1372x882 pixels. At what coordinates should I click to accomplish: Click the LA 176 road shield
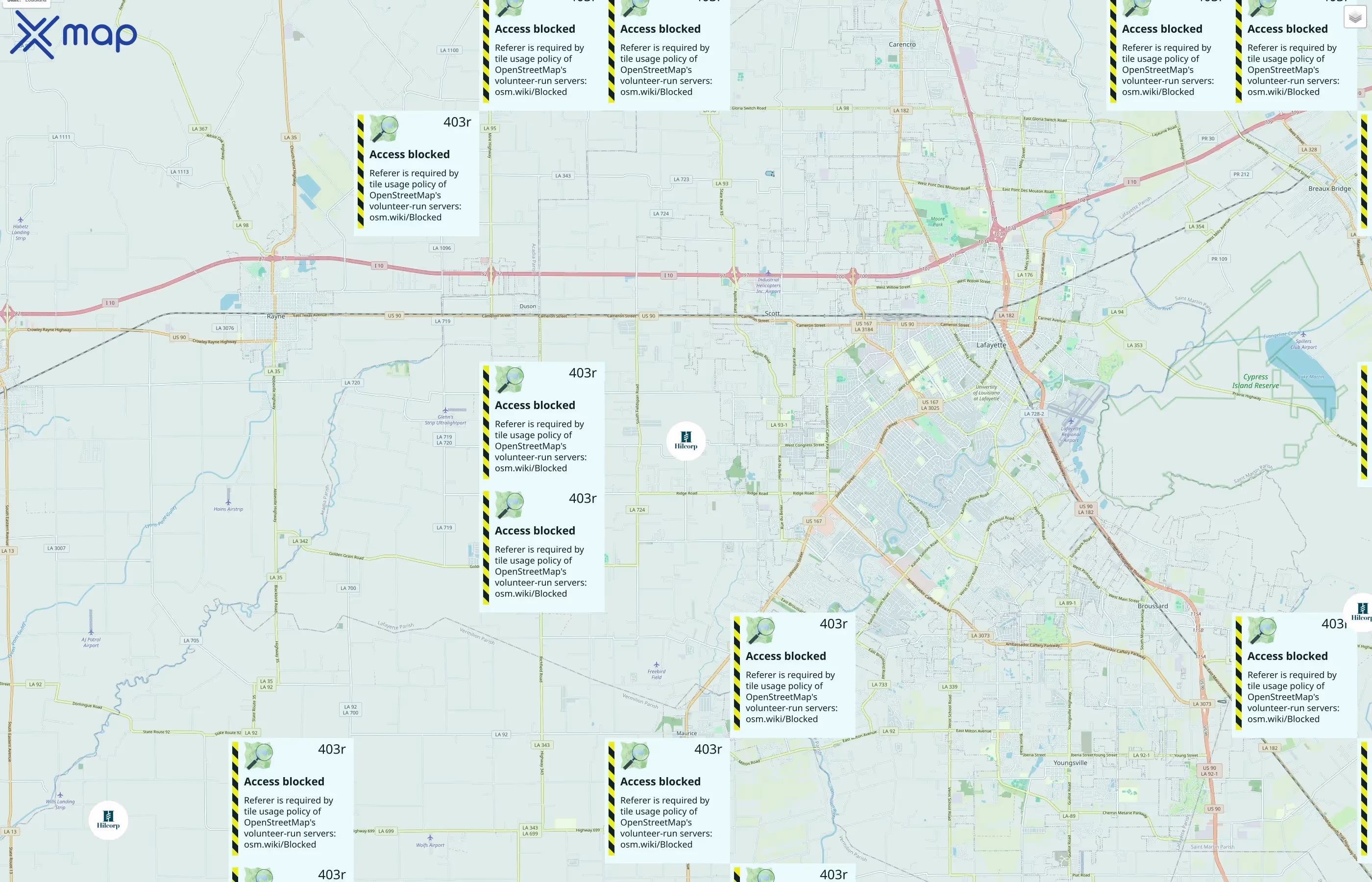(1025, 275)
